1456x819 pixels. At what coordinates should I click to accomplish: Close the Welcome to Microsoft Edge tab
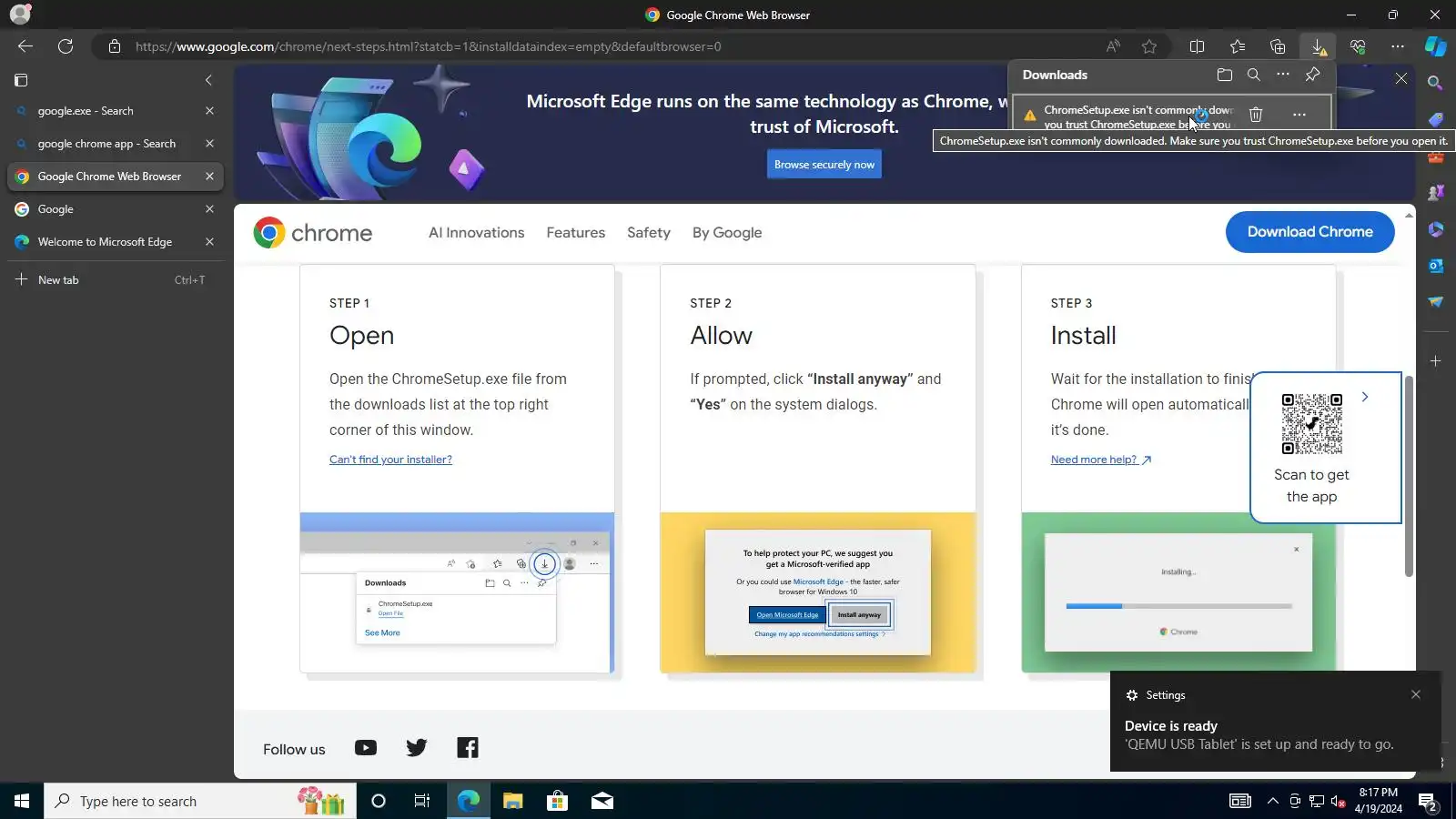click(209, 242)
